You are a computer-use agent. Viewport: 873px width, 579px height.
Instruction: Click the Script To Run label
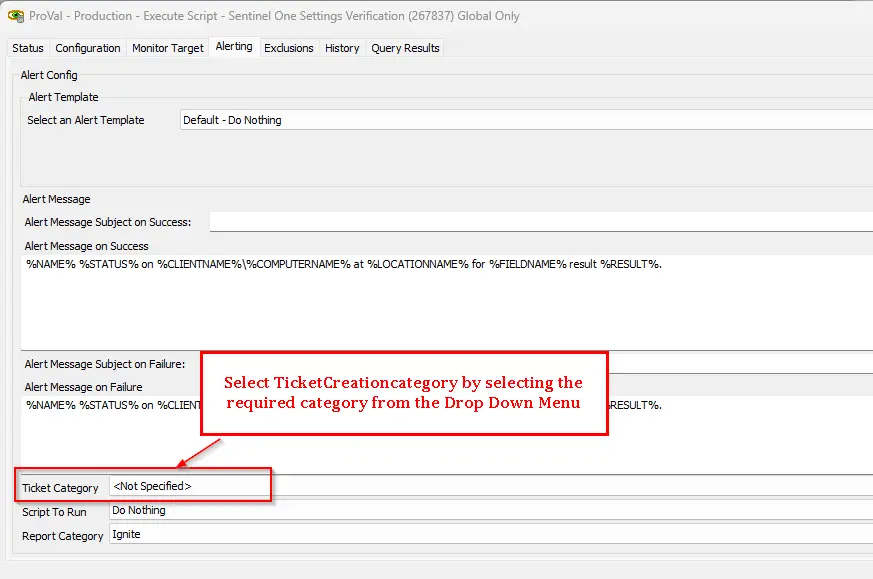(x=54, y=512)
